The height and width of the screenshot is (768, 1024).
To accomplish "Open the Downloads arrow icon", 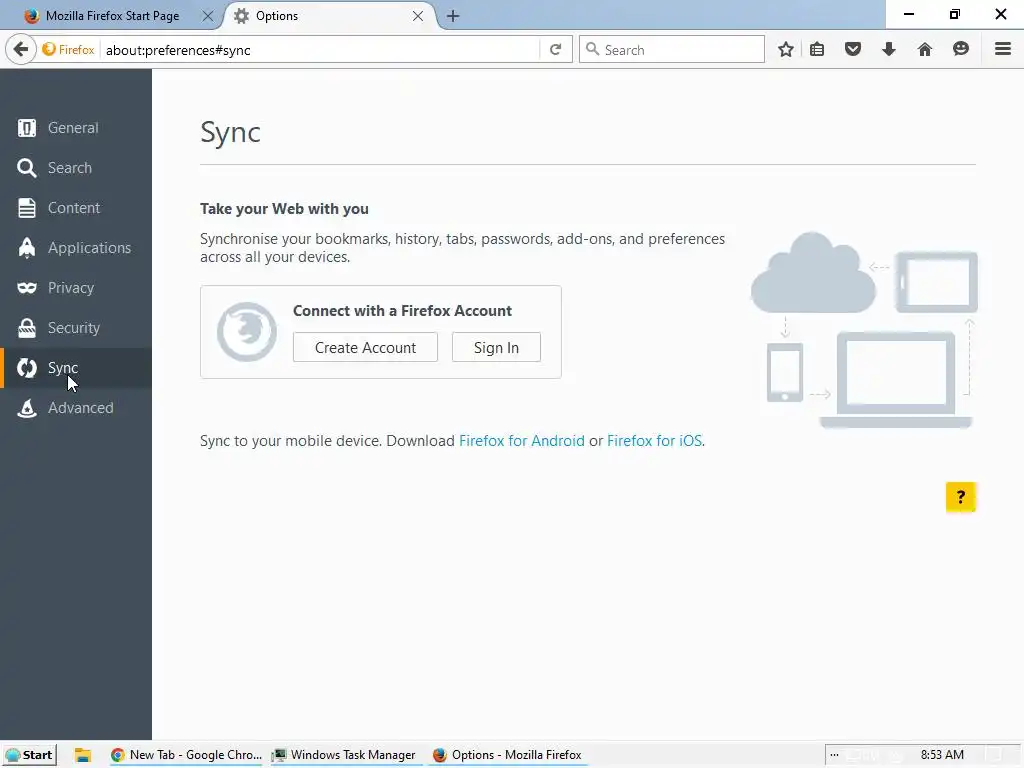I will [889, 50].
